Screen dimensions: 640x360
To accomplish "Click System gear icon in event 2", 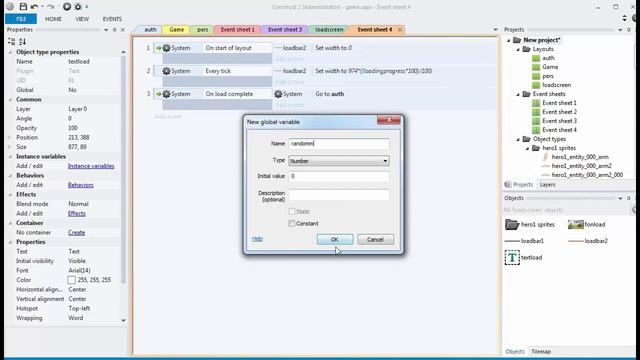I will point(166,71).
